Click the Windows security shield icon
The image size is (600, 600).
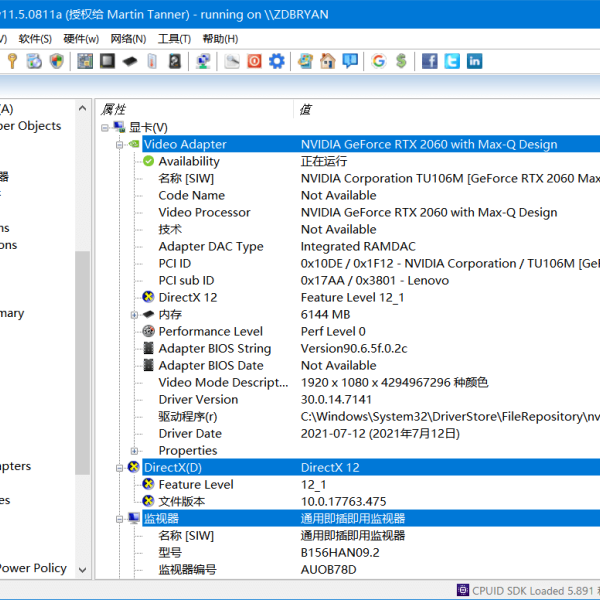pos(57,61)
